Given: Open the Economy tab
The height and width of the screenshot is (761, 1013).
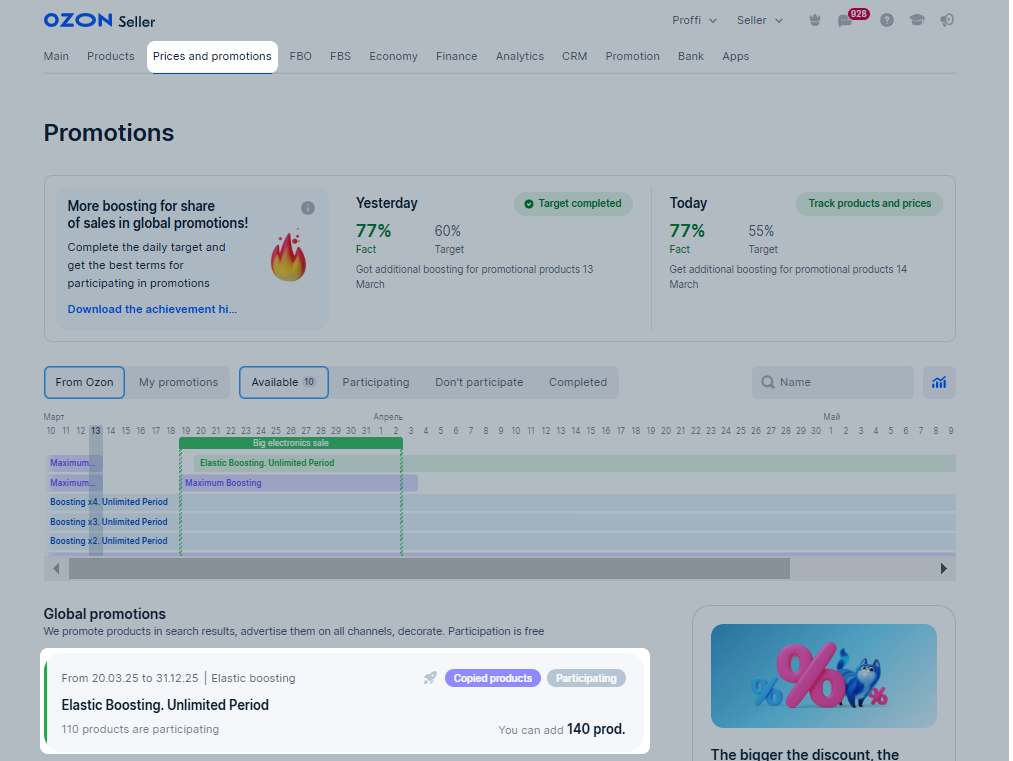Looking at the screenshot, I should (x=393, y=56).
